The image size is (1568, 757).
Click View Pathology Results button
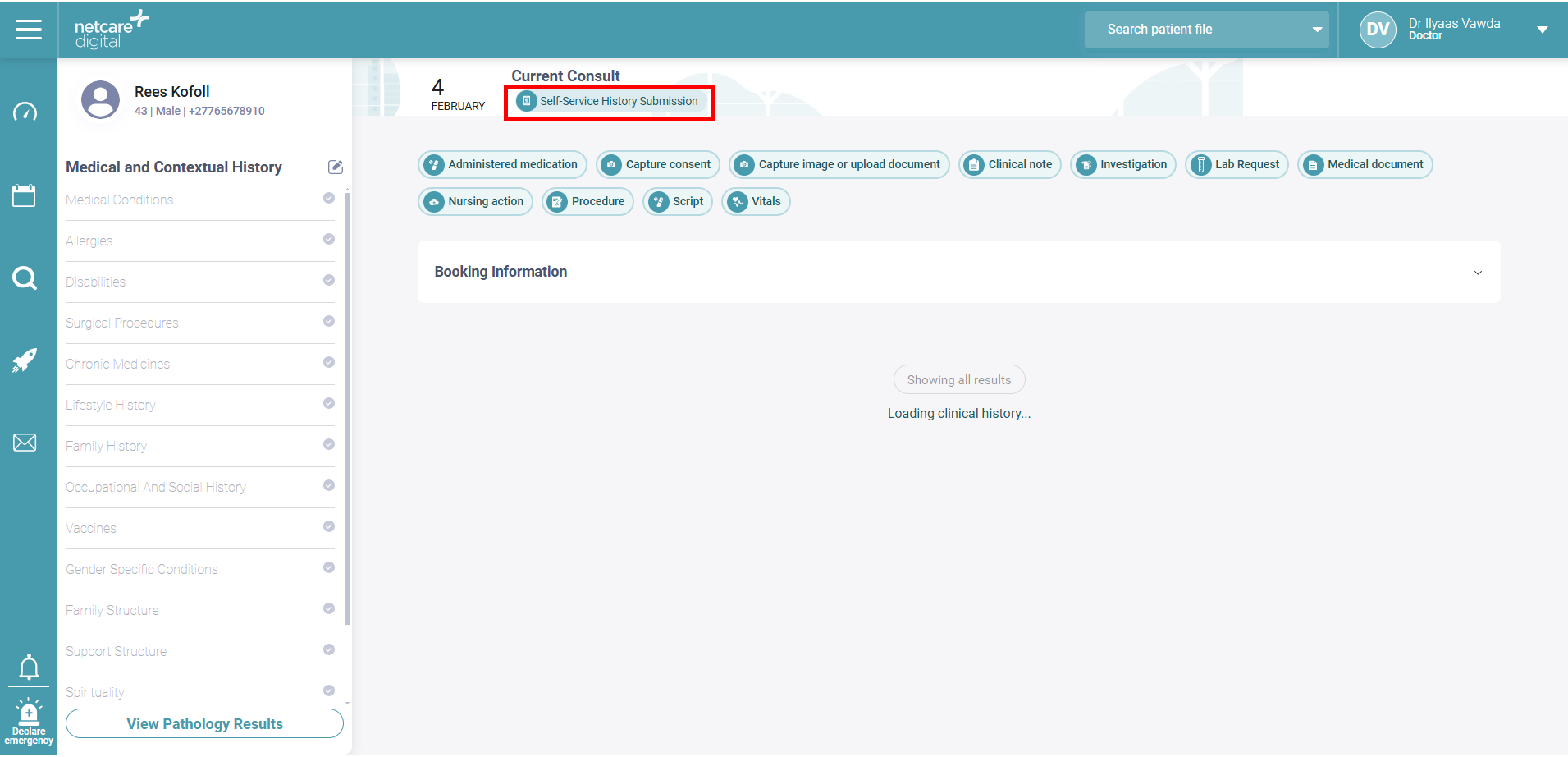coord(204,724)
